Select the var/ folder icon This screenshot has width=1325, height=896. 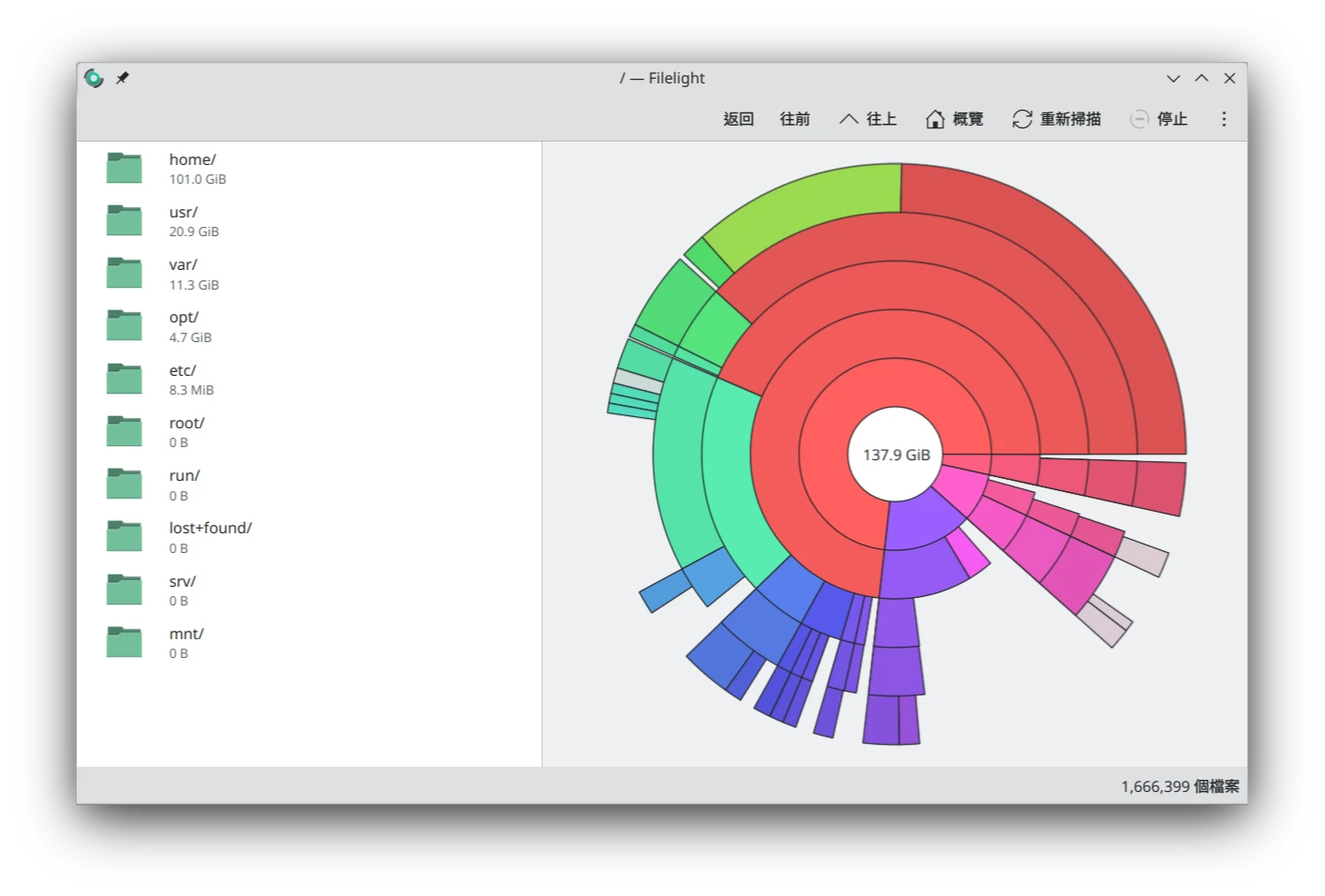(x=124, y=274)
